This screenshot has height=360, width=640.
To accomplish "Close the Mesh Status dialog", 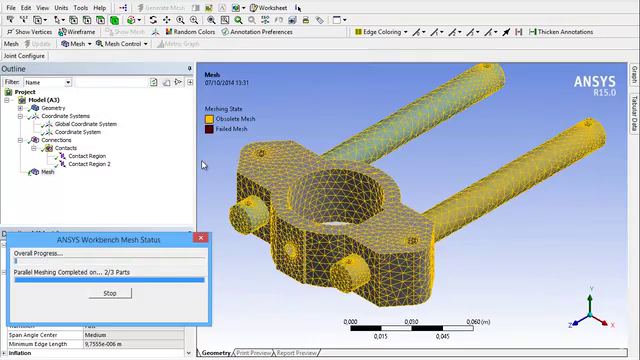I will point(200,238).
